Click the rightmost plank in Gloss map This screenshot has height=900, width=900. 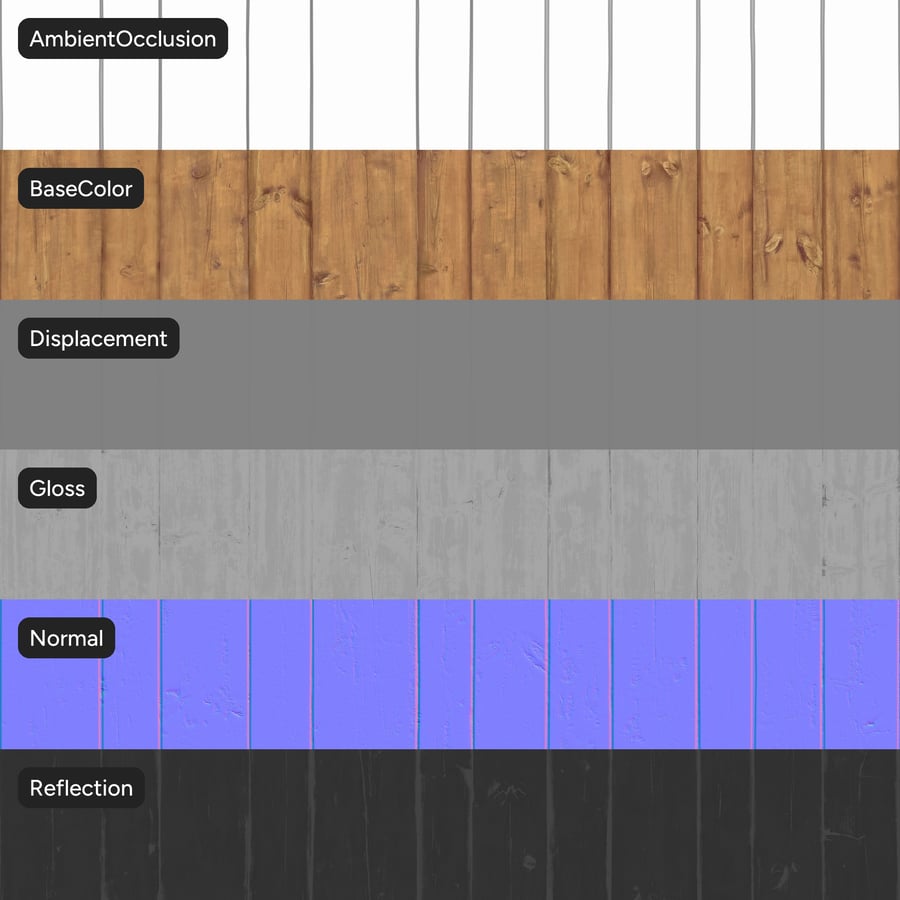862,525
